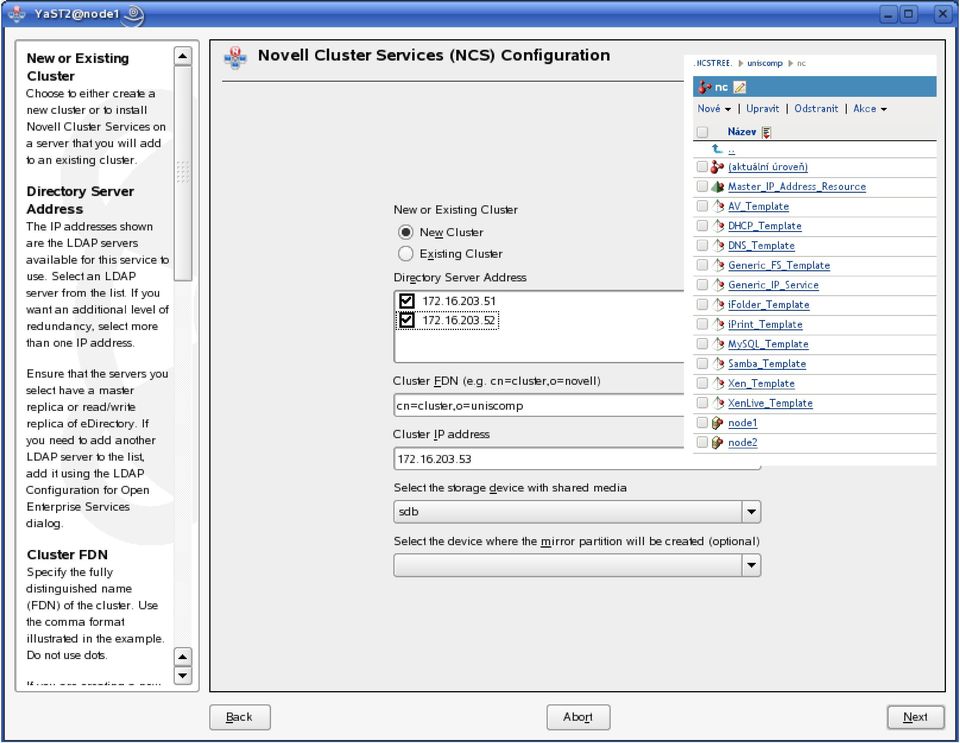Viewport: 960px width, 743px height.
Task: Click the iPrint_Template icon
Action: tap(718, 324)
